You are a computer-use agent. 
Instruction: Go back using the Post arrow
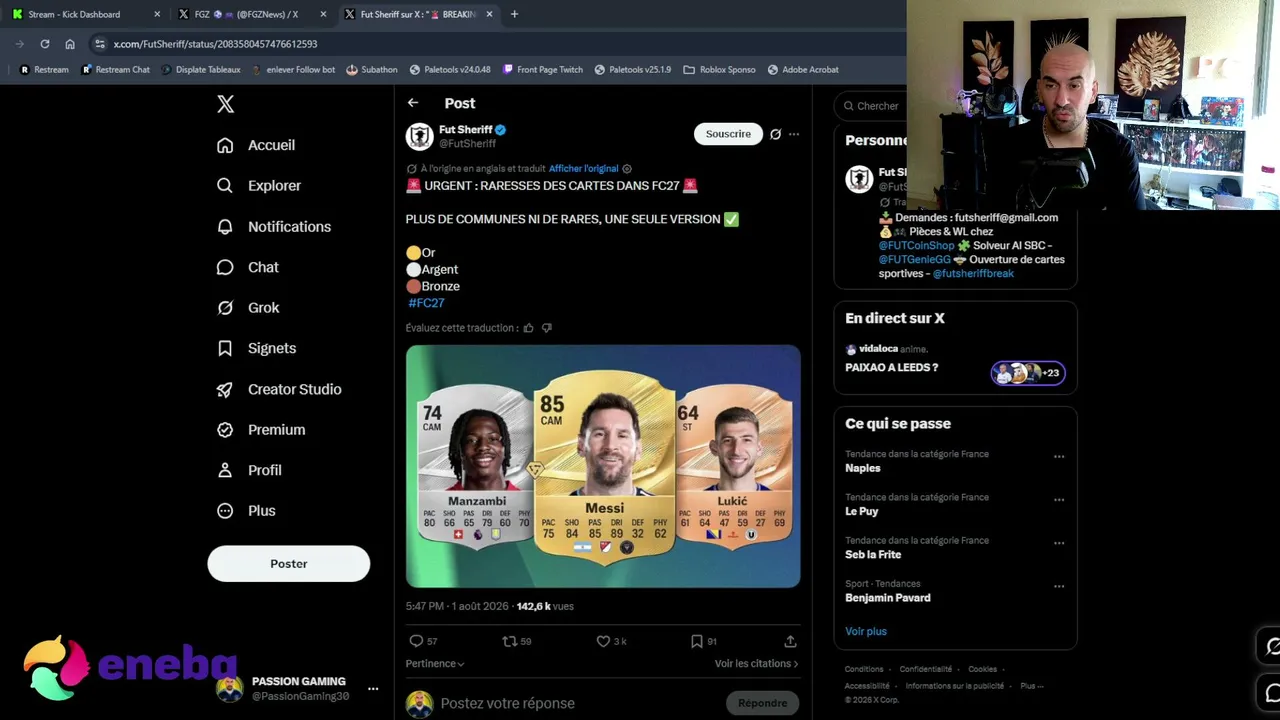pos(413,103)
